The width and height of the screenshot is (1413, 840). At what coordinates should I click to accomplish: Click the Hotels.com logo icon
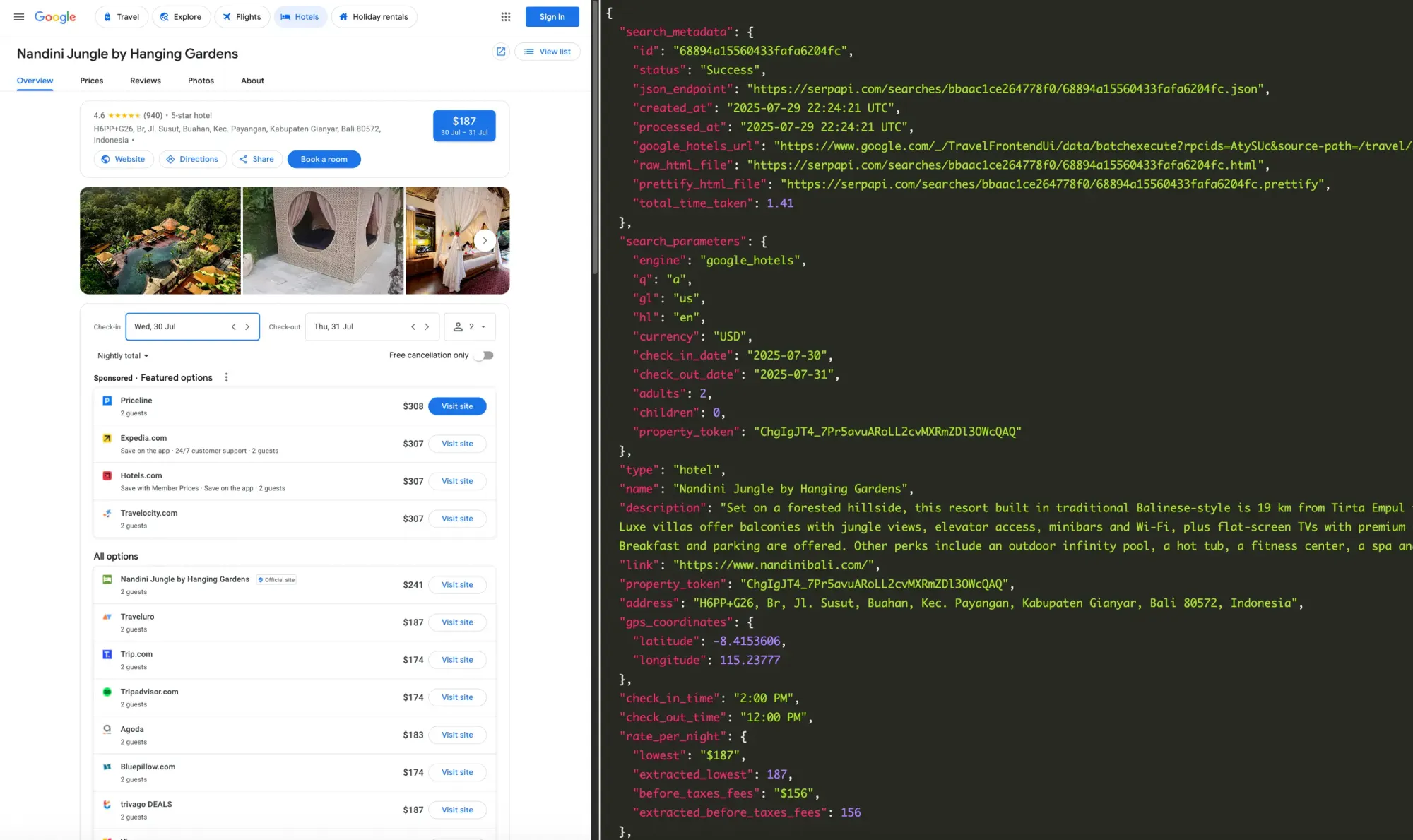pyautogui.click(x=107, y=475)
